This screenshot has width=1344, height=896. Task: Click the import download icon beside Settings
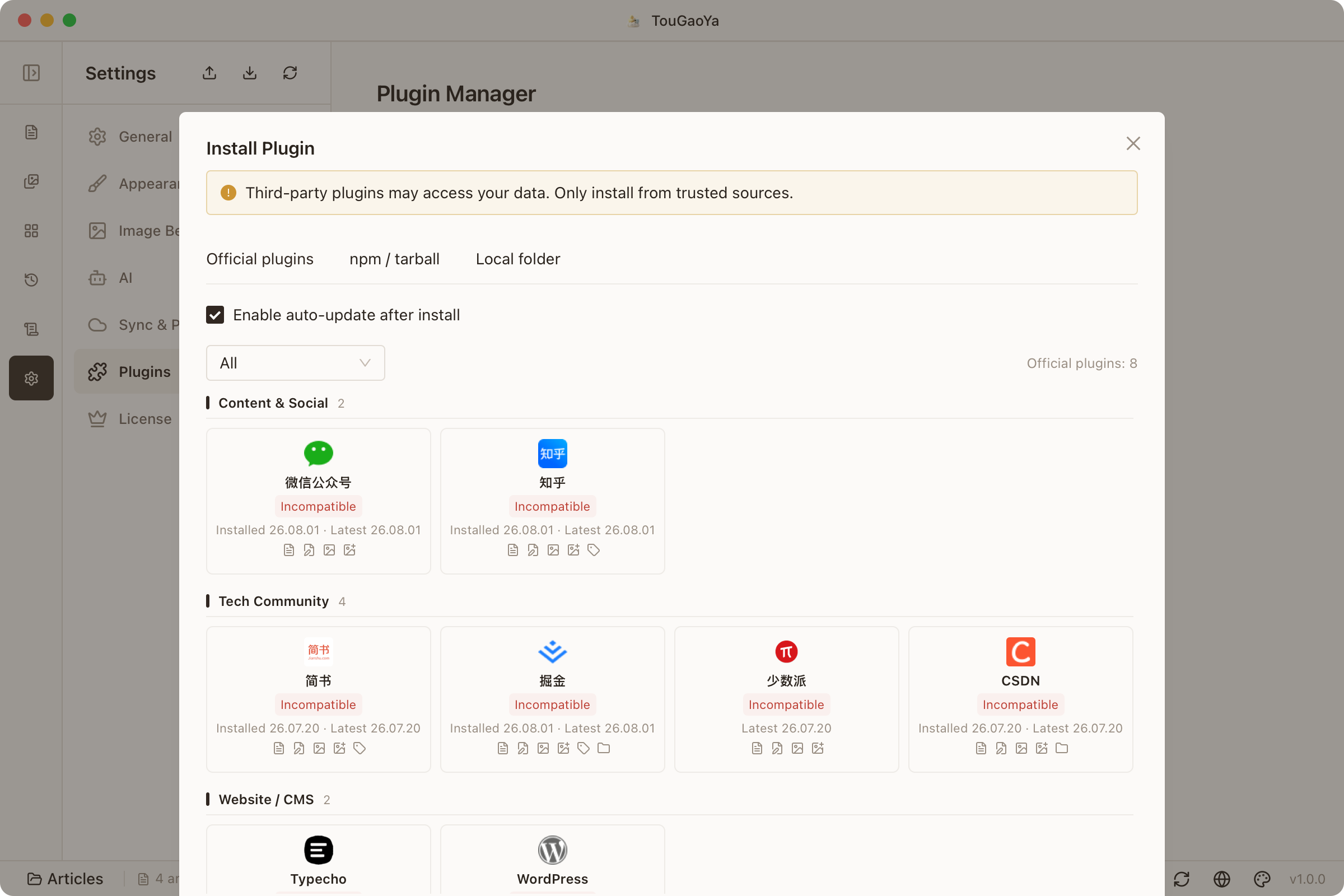tap(250, 73)
